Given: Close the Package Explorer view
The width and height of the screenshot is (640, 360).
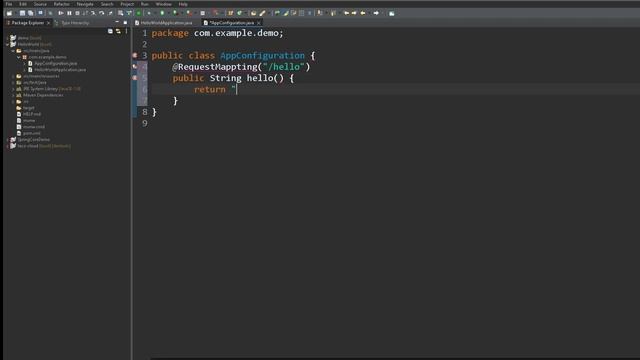Looking at the screenshot, I should tap(48, 23).
